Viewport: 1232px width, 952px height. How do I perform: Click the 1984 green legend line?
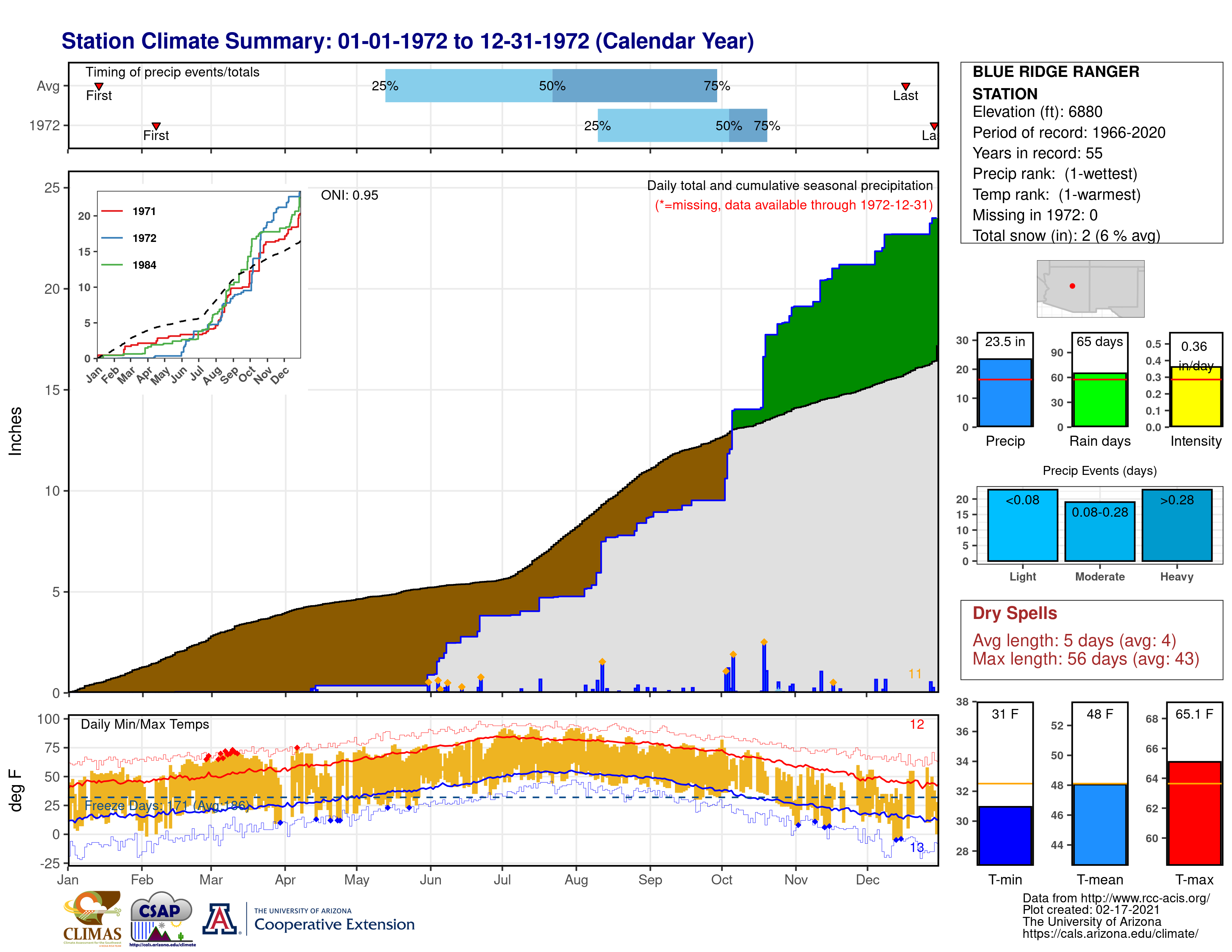point(112,265)
